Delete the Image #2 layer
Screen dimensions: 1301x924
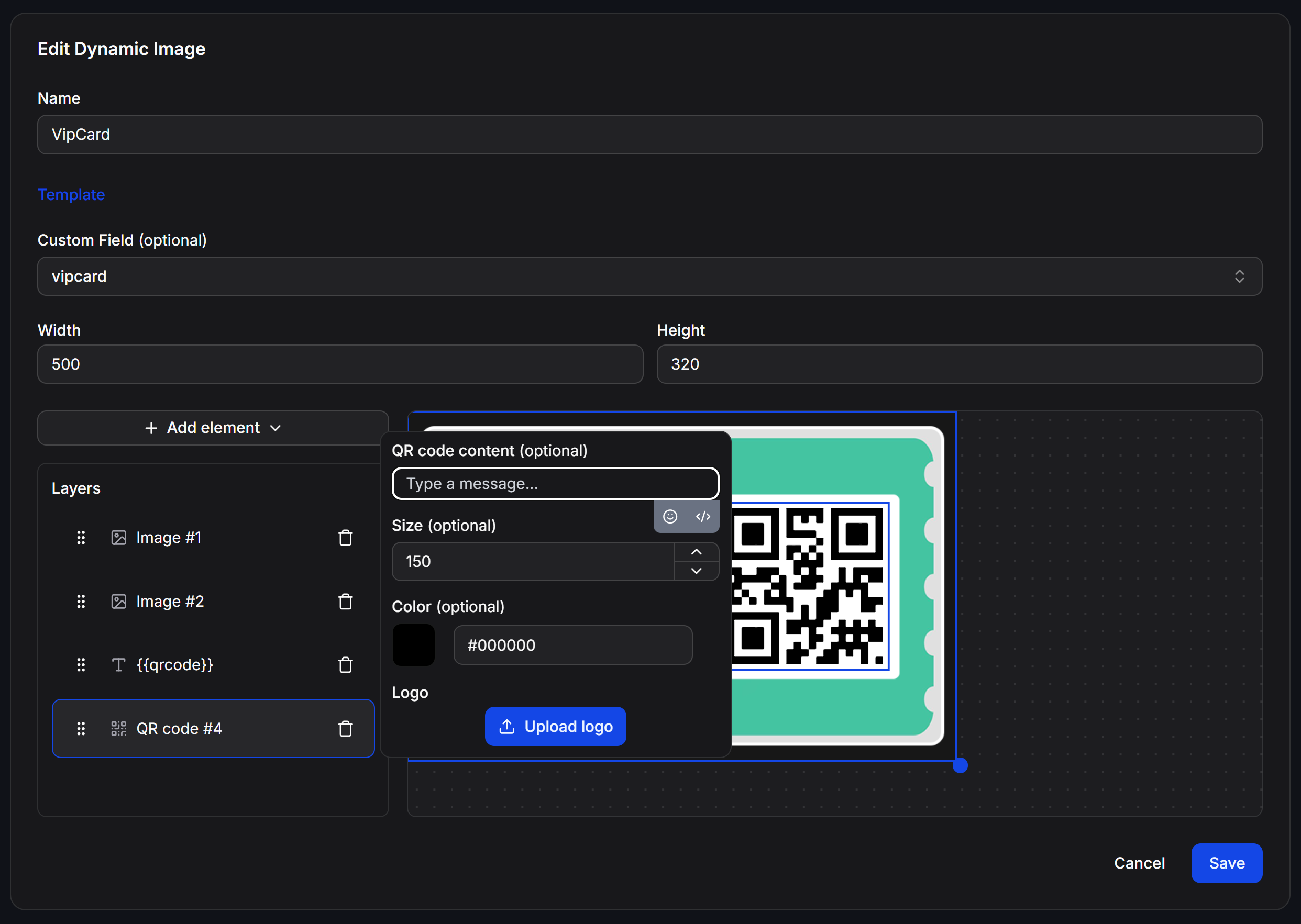pos(346,602)
